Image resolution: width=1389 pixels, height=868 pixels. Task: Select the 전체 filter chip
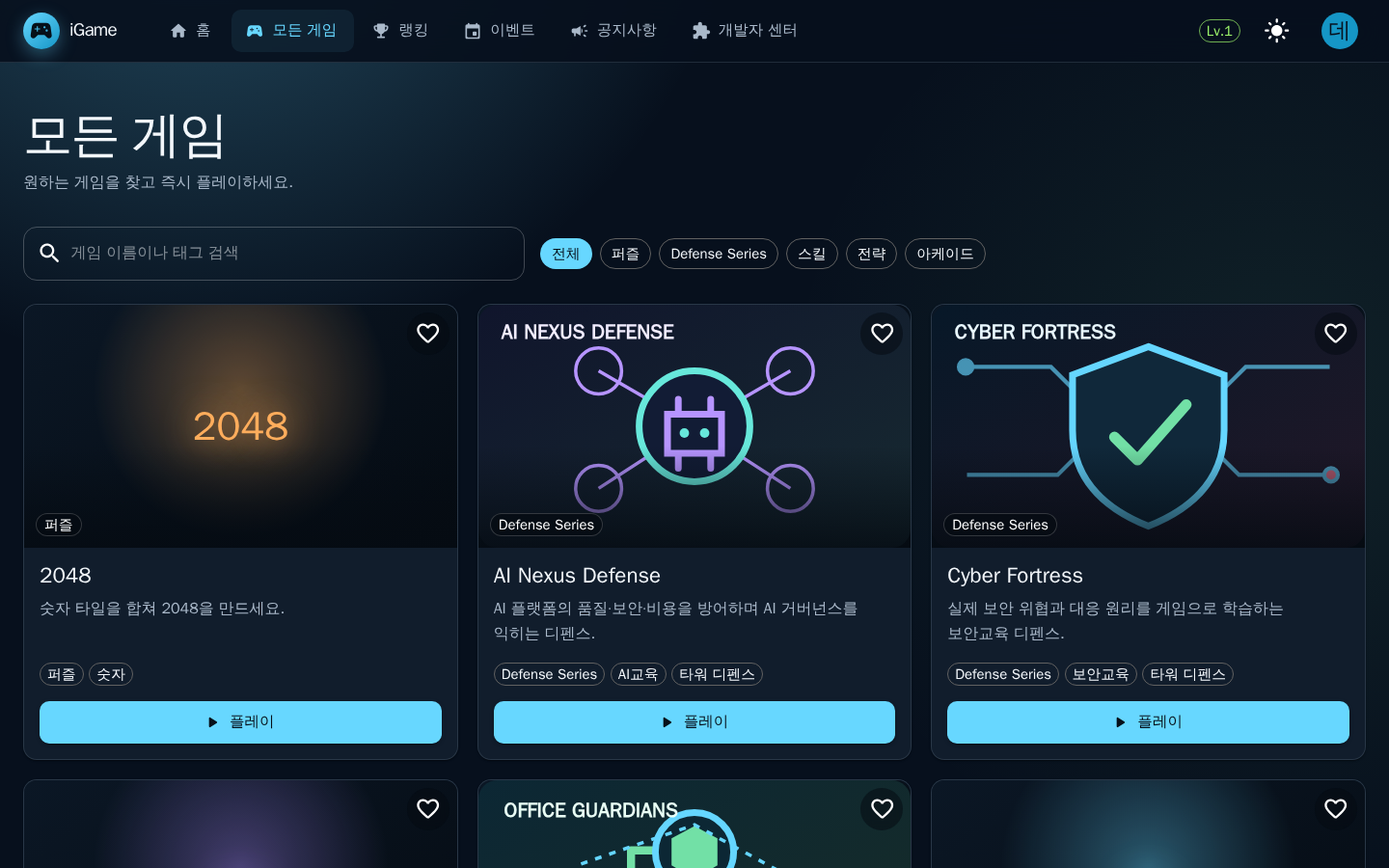coord(566,254)
